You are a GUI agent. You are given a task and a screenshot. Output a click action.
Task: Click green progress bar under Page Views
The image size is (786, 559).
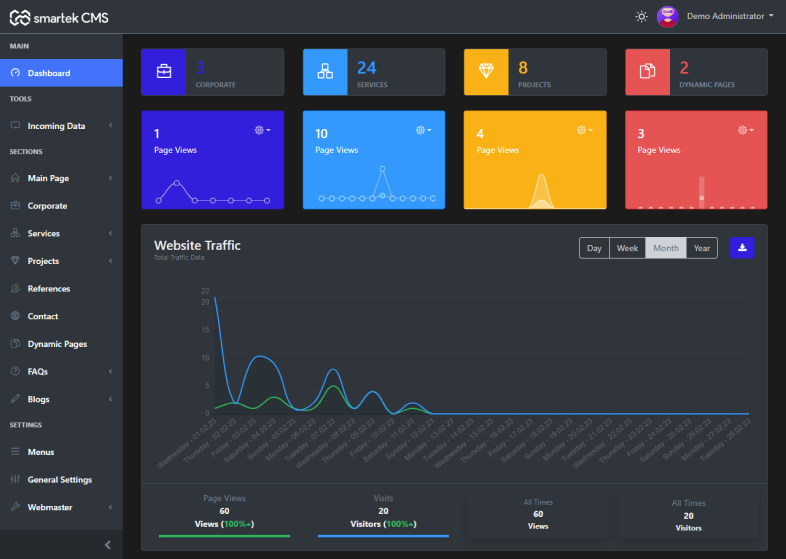[x=224, y=536]
